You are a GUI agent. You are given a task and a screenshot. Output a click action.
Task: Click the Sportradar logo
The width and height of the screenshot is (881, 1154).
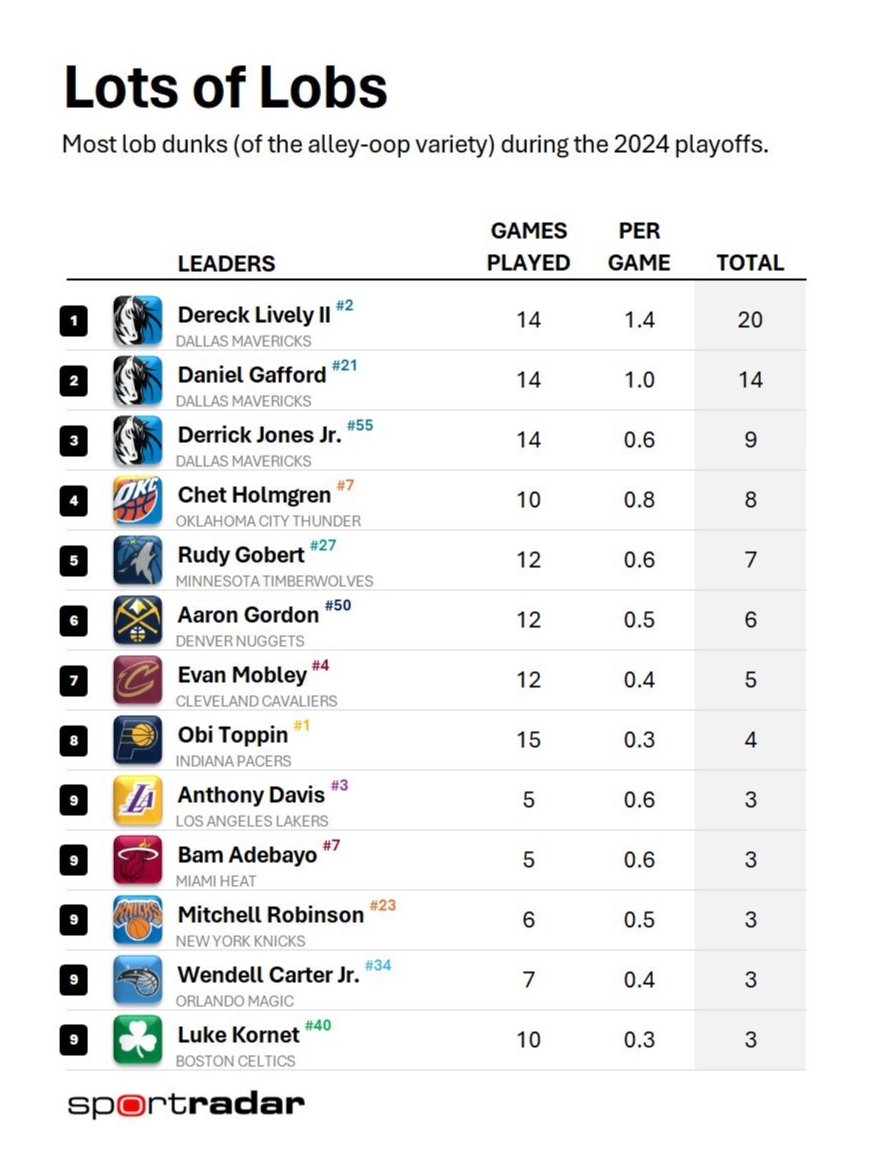pyautogui.click(x=186, y=1104)
